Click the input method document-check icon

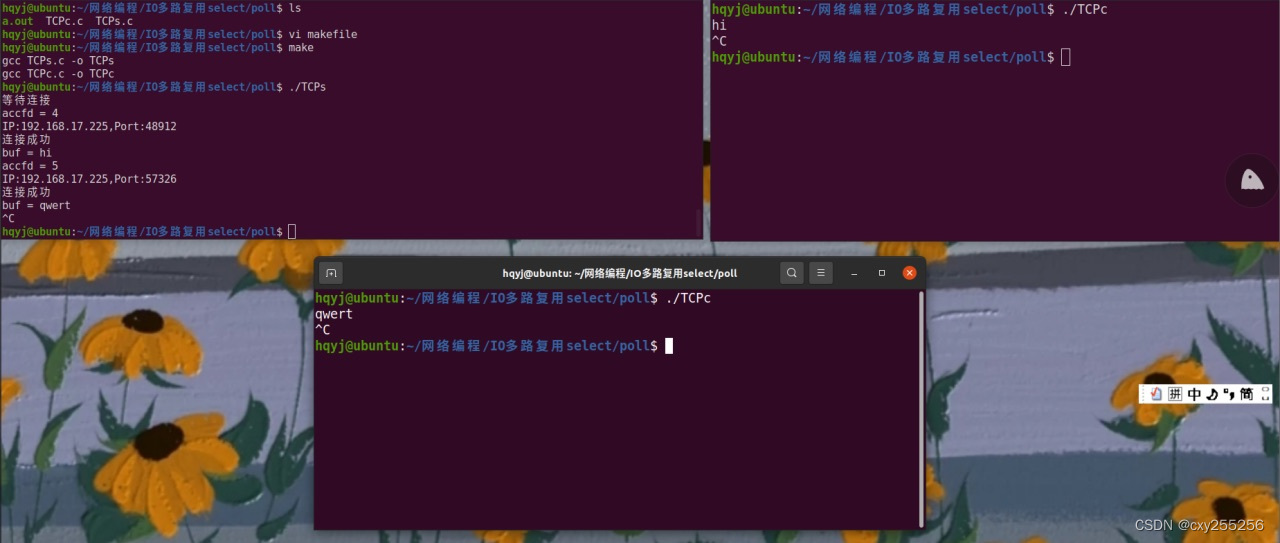[x=1156, y=394]
